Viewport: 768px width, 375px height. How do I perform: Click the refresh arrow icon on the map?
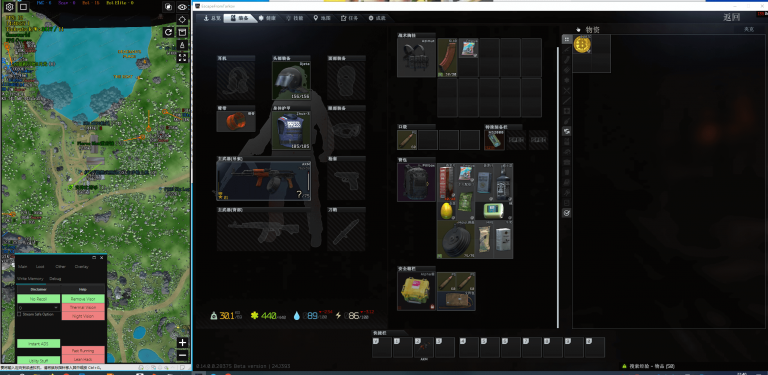click(x=168, y=32)
